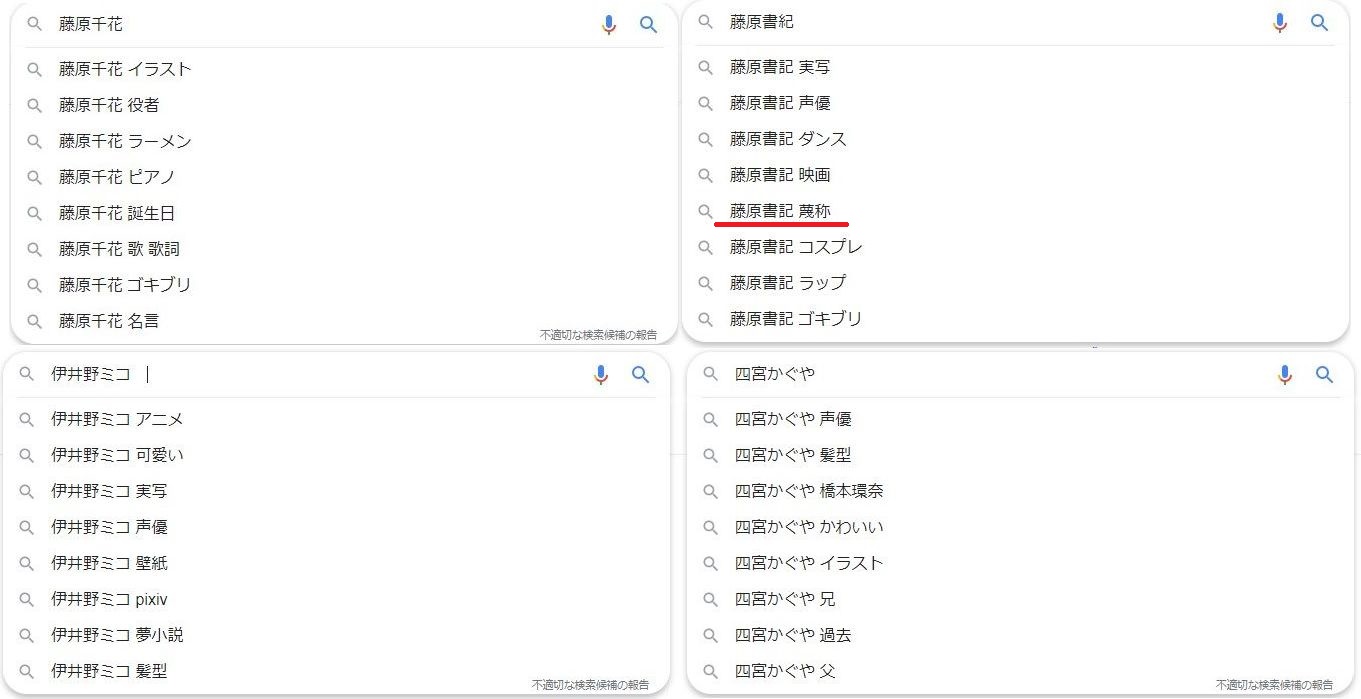The width and height of the screenshot is (1361, 699).
Task: Pick the 四宮かぐや 過去 suggestion
Action: click(x=793, y=635)
